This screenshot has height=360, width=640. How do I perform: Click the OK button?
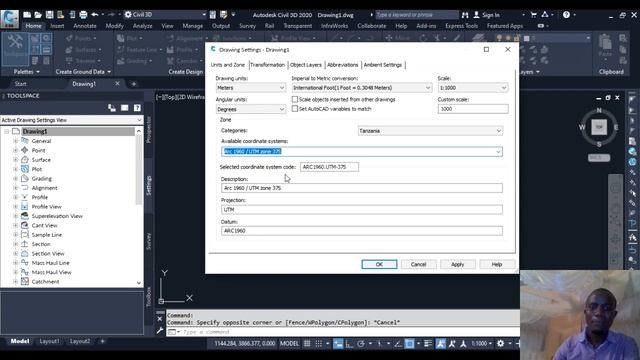pos(379,264)
